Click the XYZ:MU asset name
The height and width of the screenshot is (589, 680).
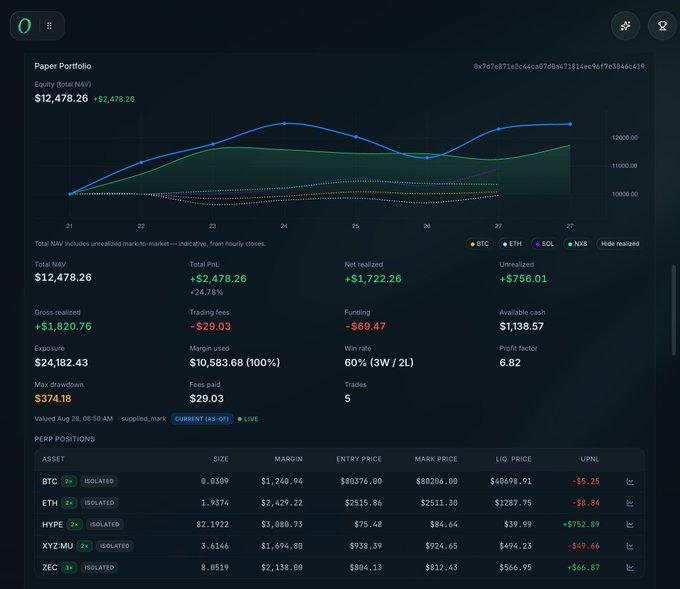[x=58, y=546]
